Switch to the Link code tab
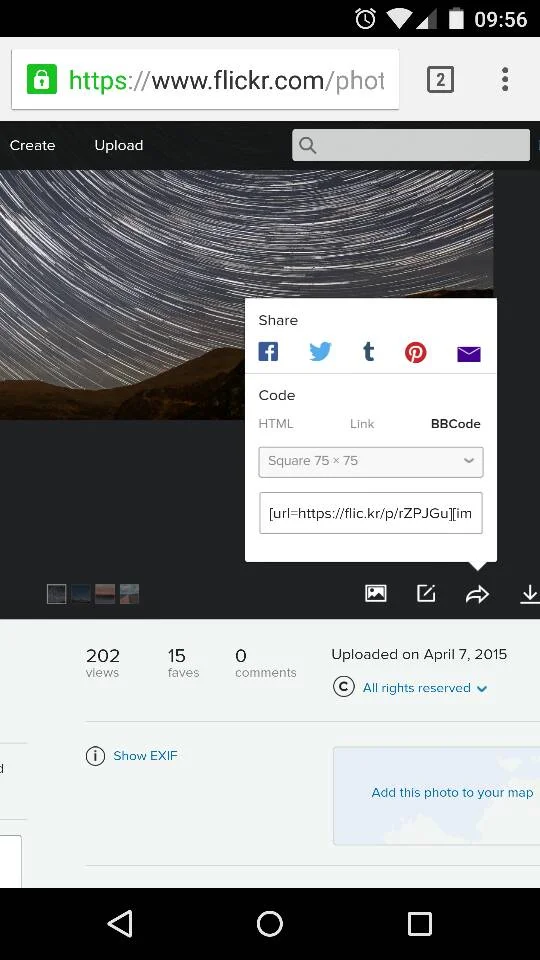The width and height of the screenshot is (540, 960). coord(362,424)
